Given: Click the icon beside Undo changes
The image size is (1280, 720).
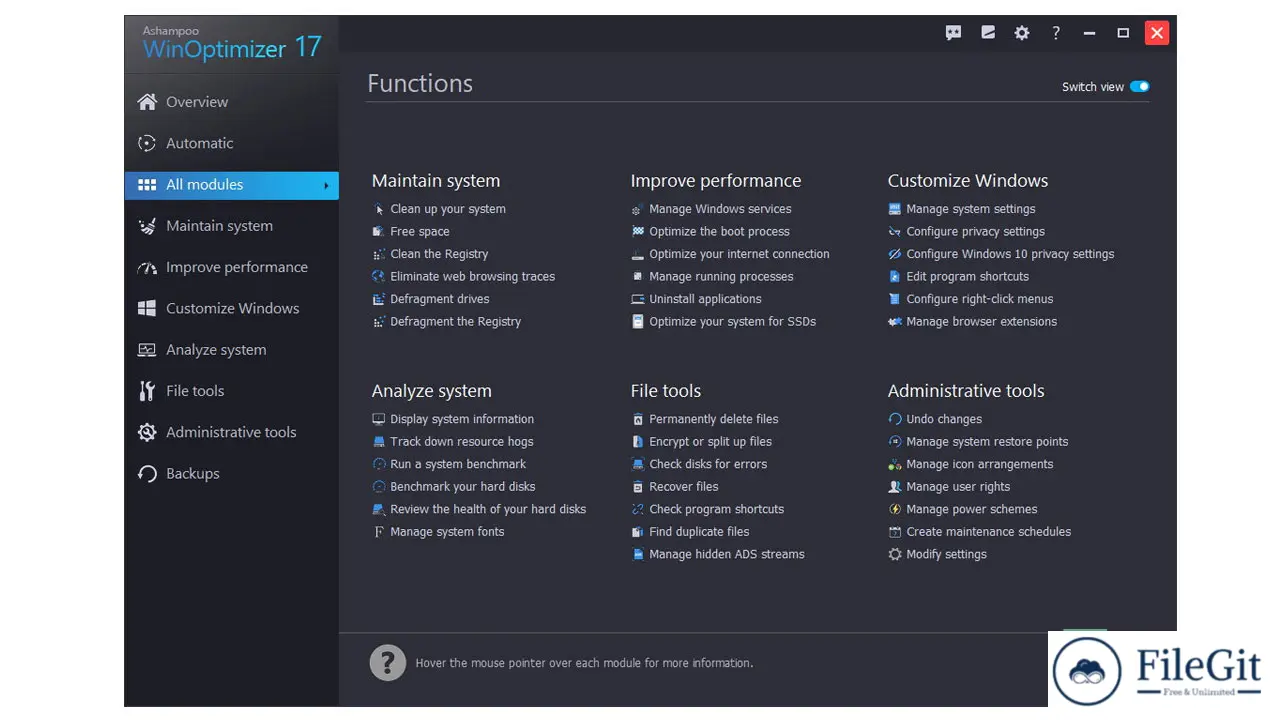Looking at the screenshot, I should [x=895, y=419].
